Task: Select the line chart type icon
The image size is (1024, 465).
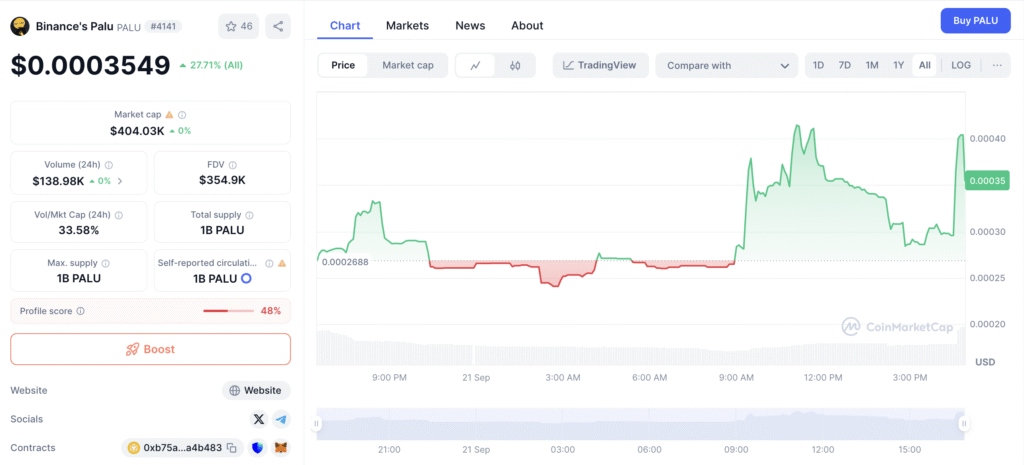Action: click(x=476, y=65)
